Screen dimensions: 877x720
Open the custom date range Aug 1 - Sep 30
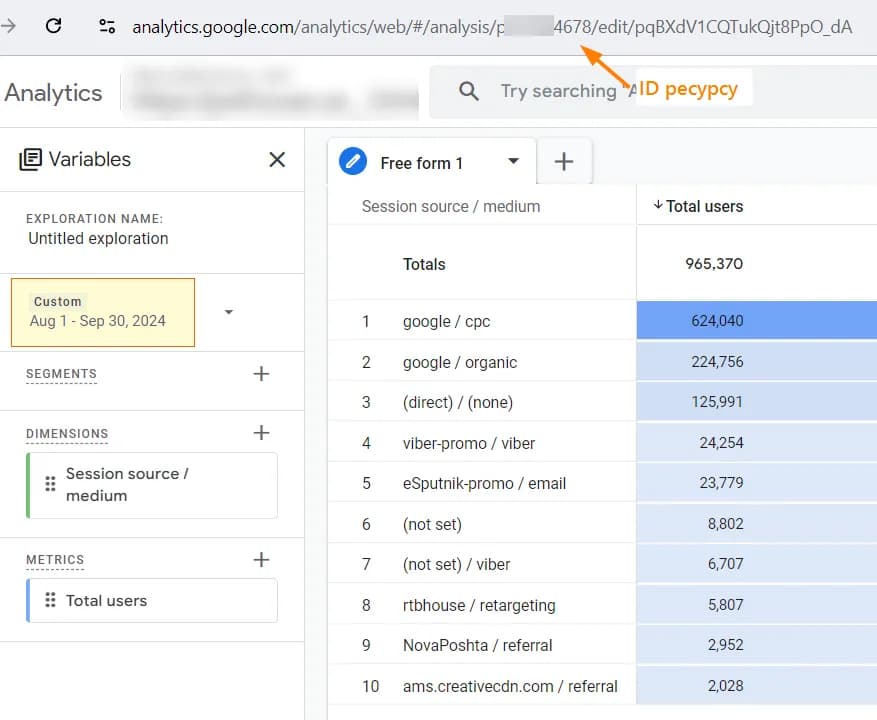coord(103,312)
